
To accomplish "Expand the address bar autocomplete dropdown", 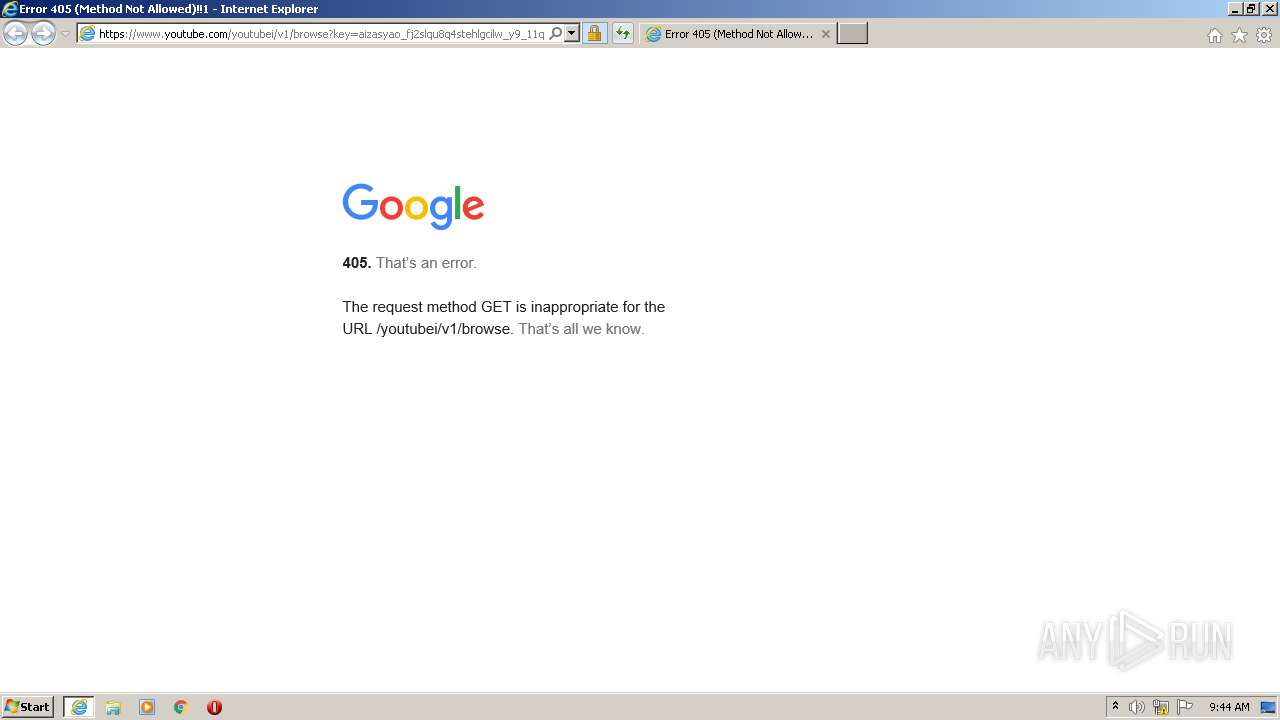I will (572, 34).
